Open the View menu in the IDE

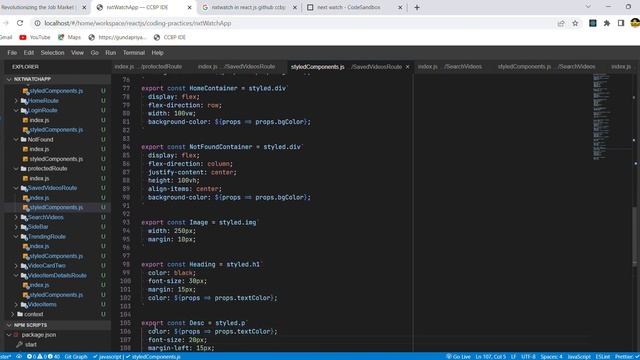(77, 53)
